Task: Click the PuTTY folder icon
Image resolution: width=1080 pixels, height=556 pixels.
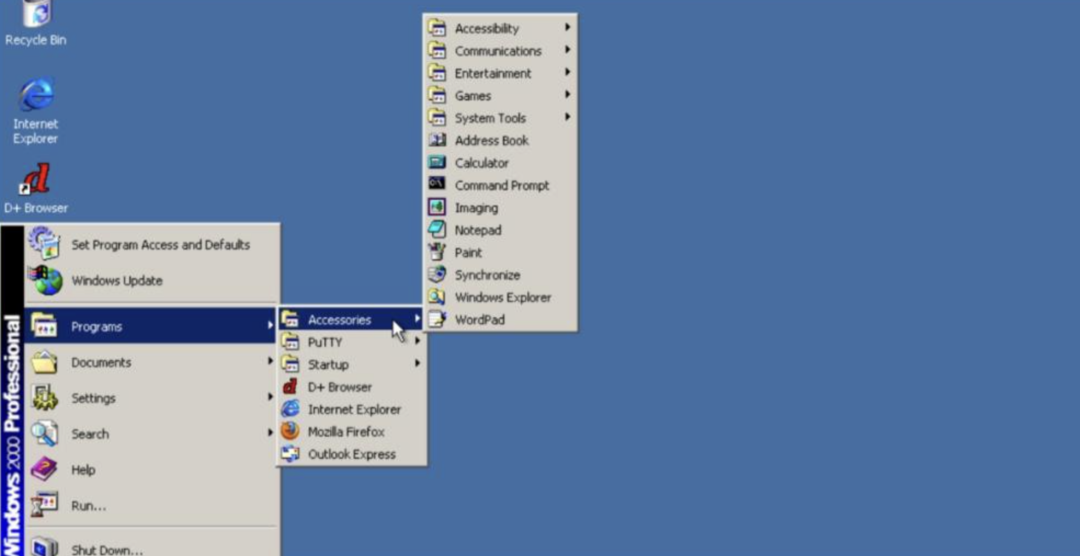Action: click(291, 342)
